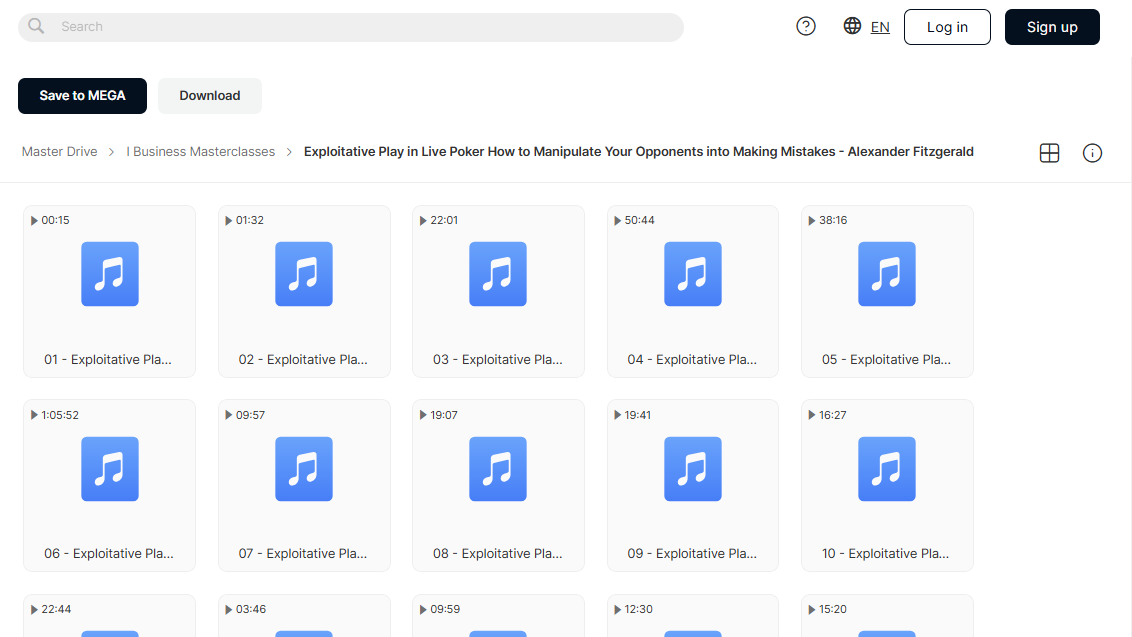Open audio file 01 - Exploitative Play music icon
Image resolution: width=1132 pixels, height=637 pixels.
pyautogui.click(x=110, y=274)
